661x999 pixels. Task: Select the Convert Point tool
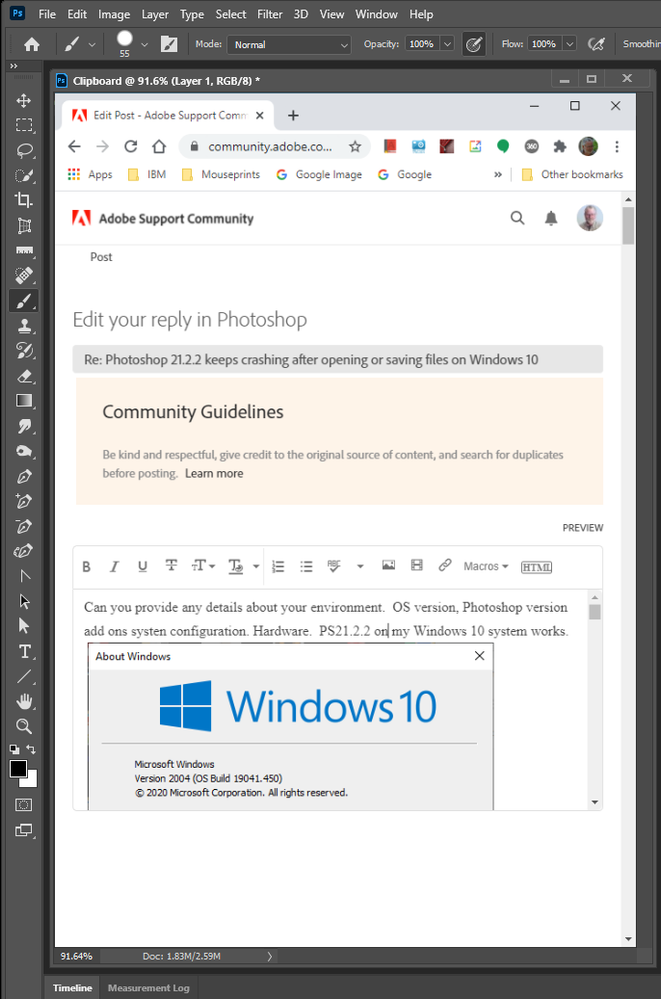click(x=24, y=576)
